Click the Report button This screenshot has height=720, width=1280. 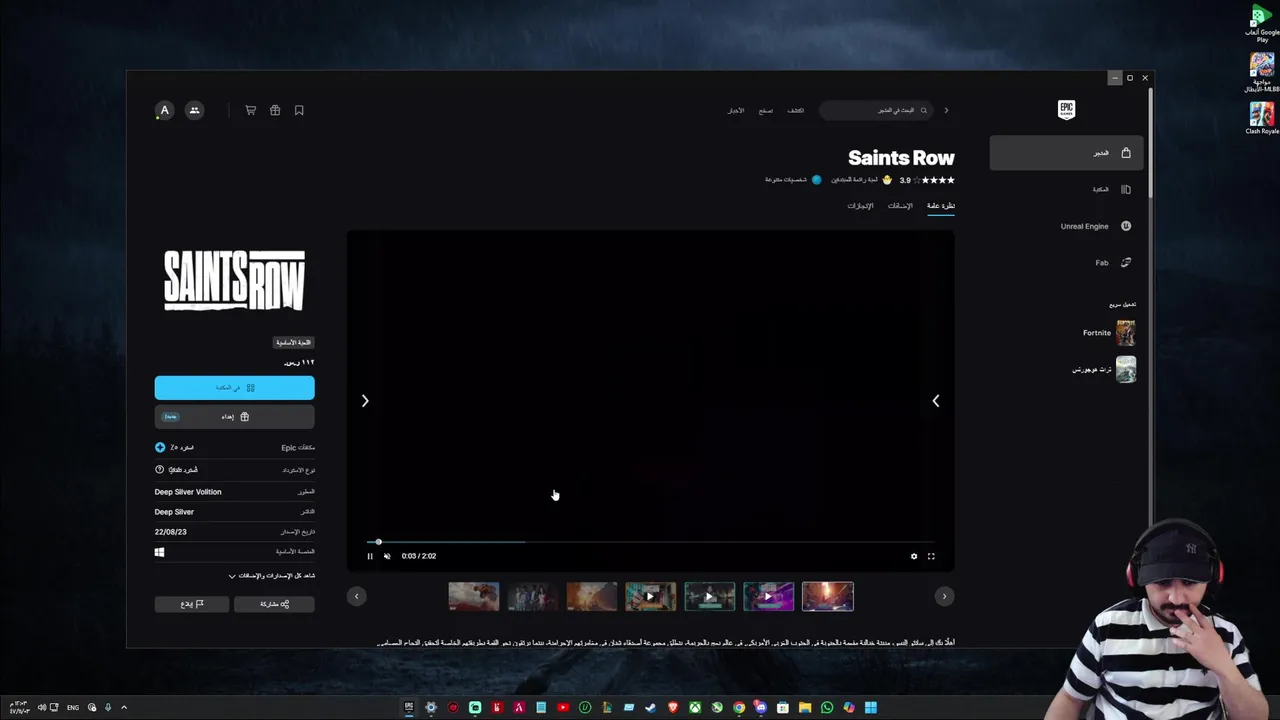[192, 604]
